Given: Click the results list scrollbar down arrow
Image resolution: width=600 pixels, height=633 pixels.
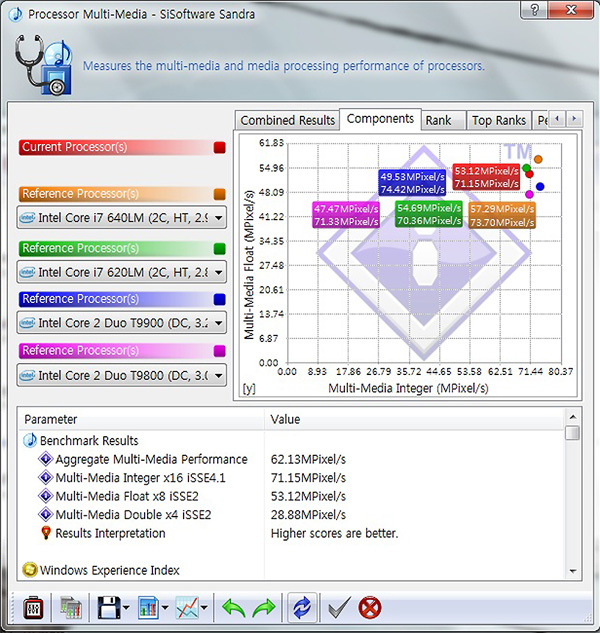Looking at the screenshot, I should tap(573, 571).
